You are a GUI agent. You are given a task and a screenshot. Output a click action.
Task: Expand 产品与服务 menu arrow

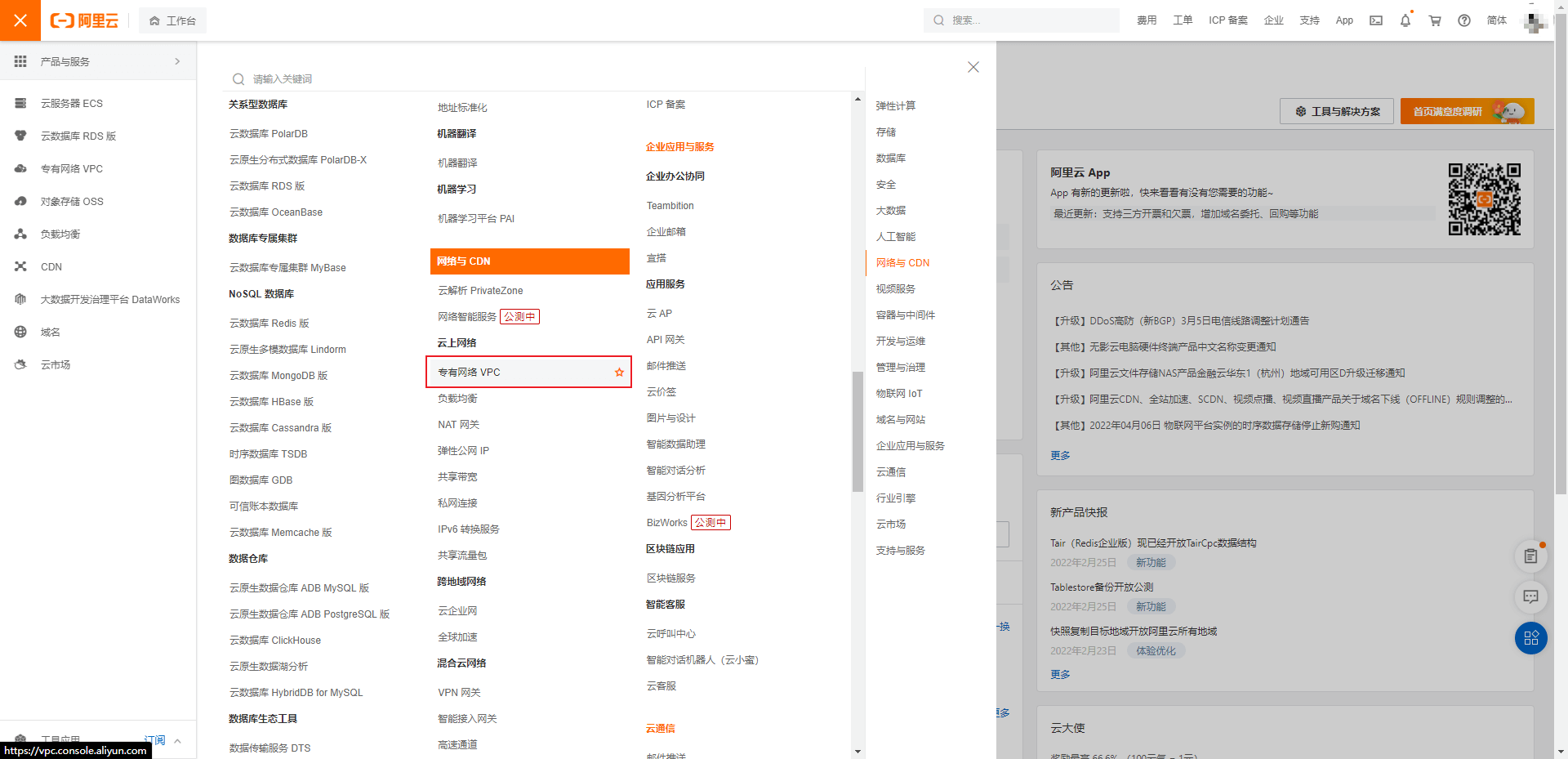[177, 61]
